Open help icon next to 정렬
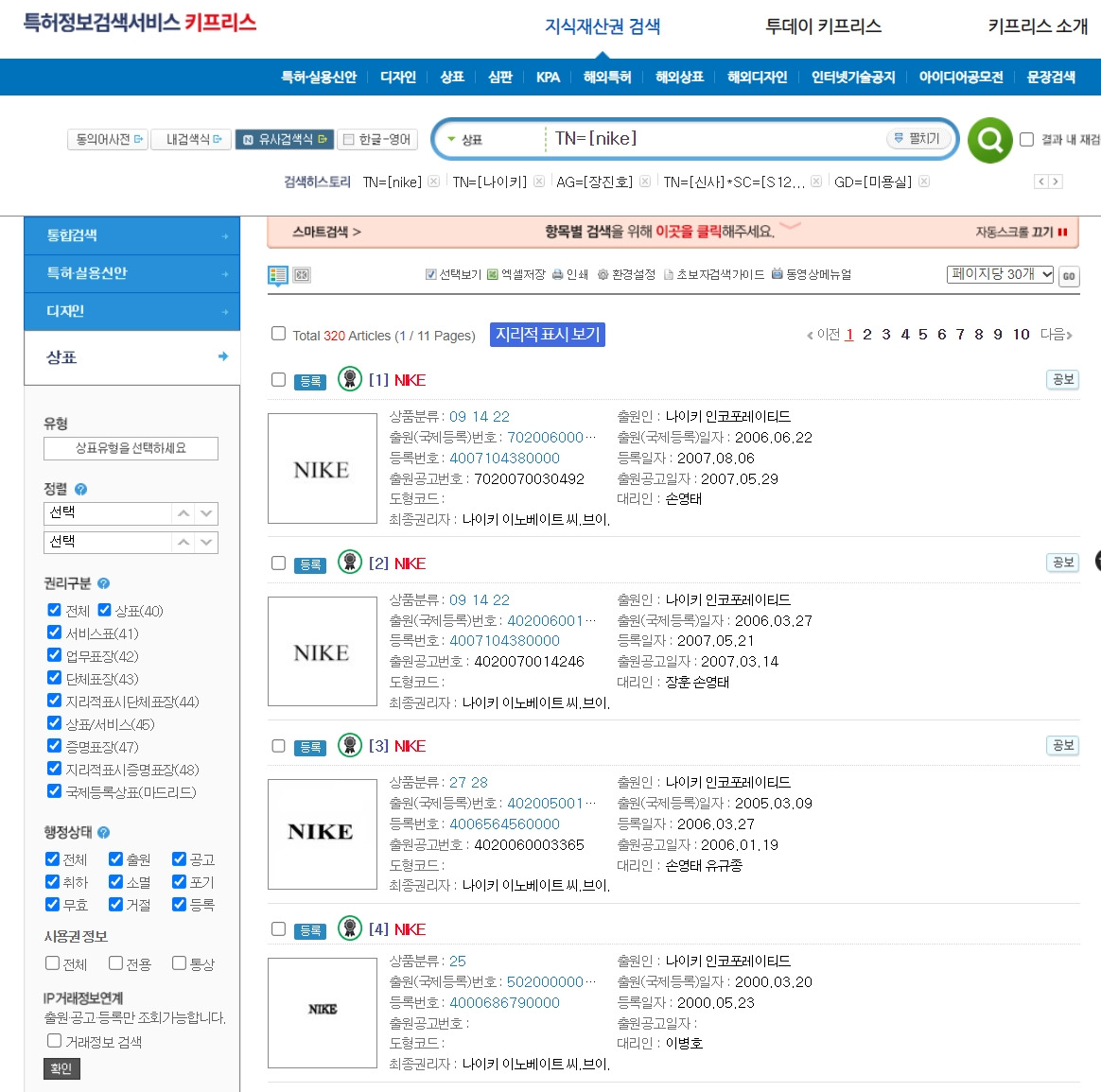This screenshot has height=1092, width=1101. pyautogui.click(x=80, y=489)
